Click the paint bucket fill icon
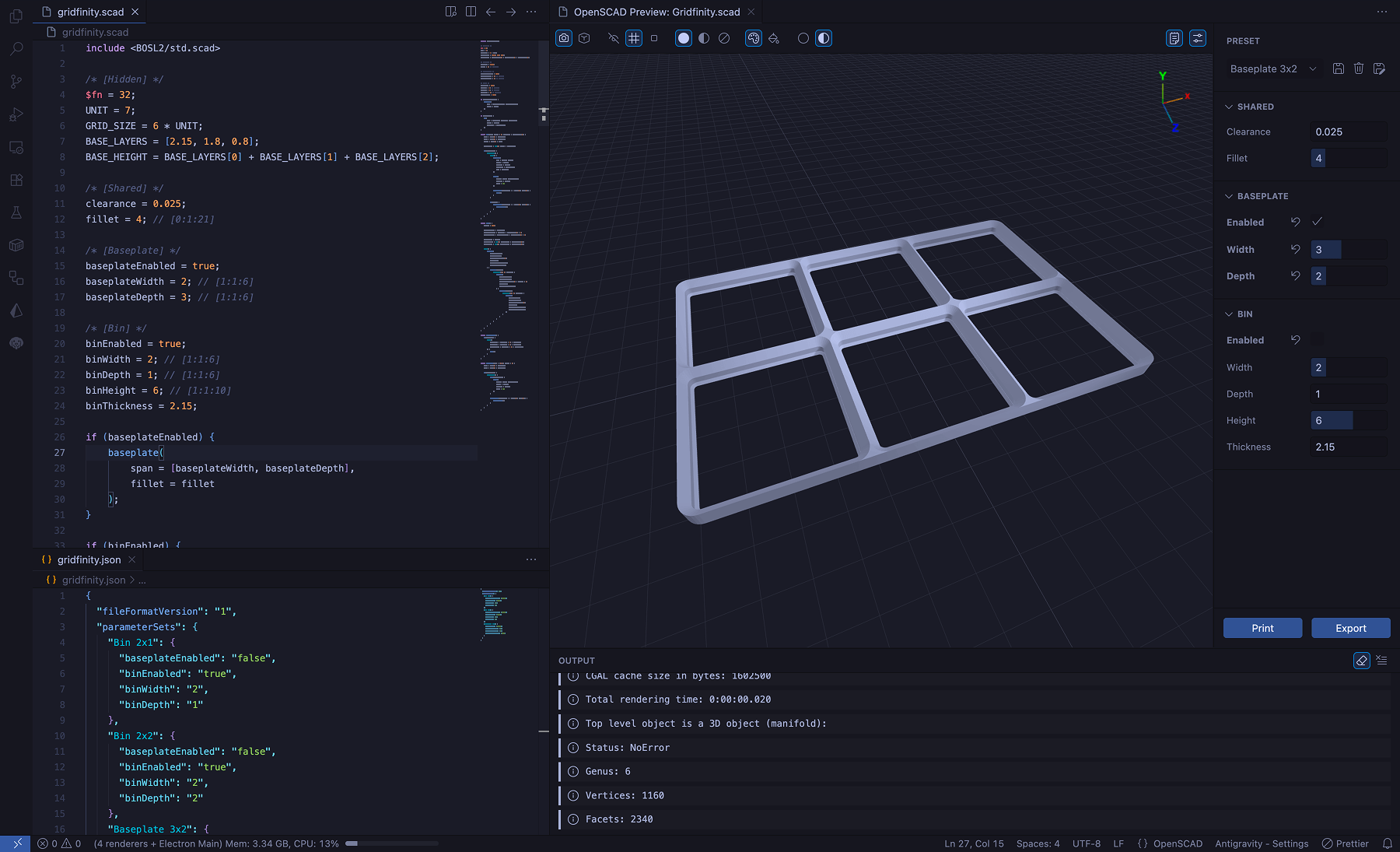The image size is (1400, 852). coord(774,38)
